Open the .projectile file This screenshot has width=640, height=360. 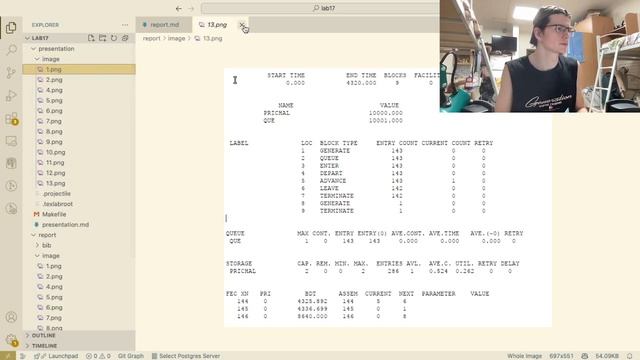click(79, 193)
